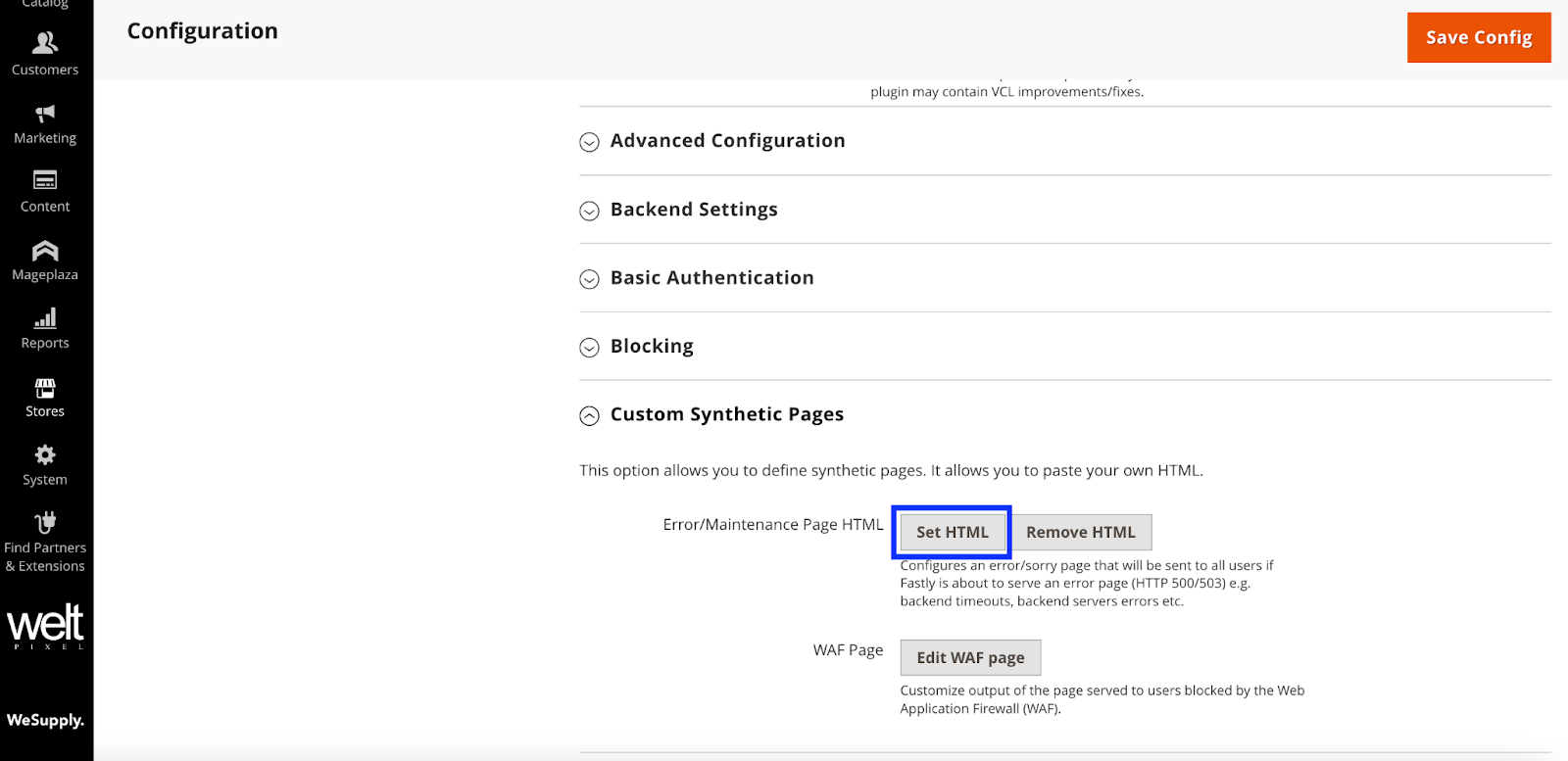Click the WAF customize output description text
This screenshot has width=1568, height=761.
click(x=1102, y=699)
